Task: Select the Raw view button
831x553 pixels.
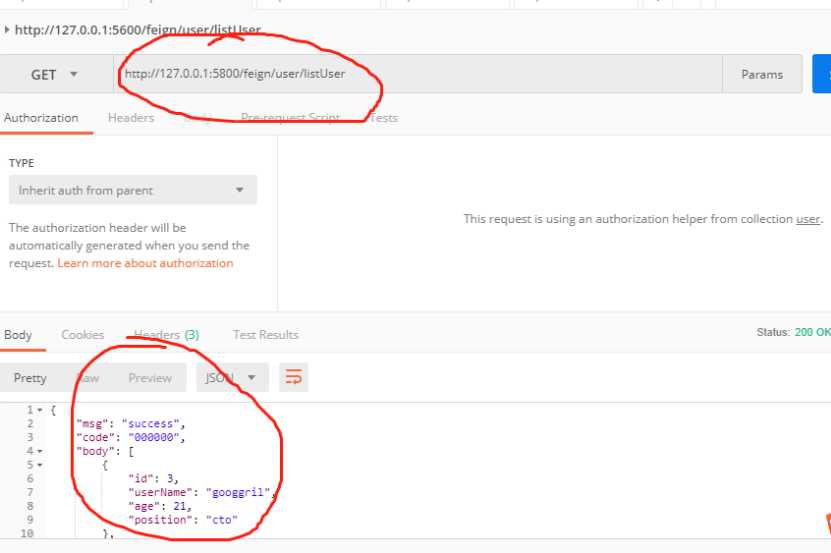Action: tap(88, 378)
